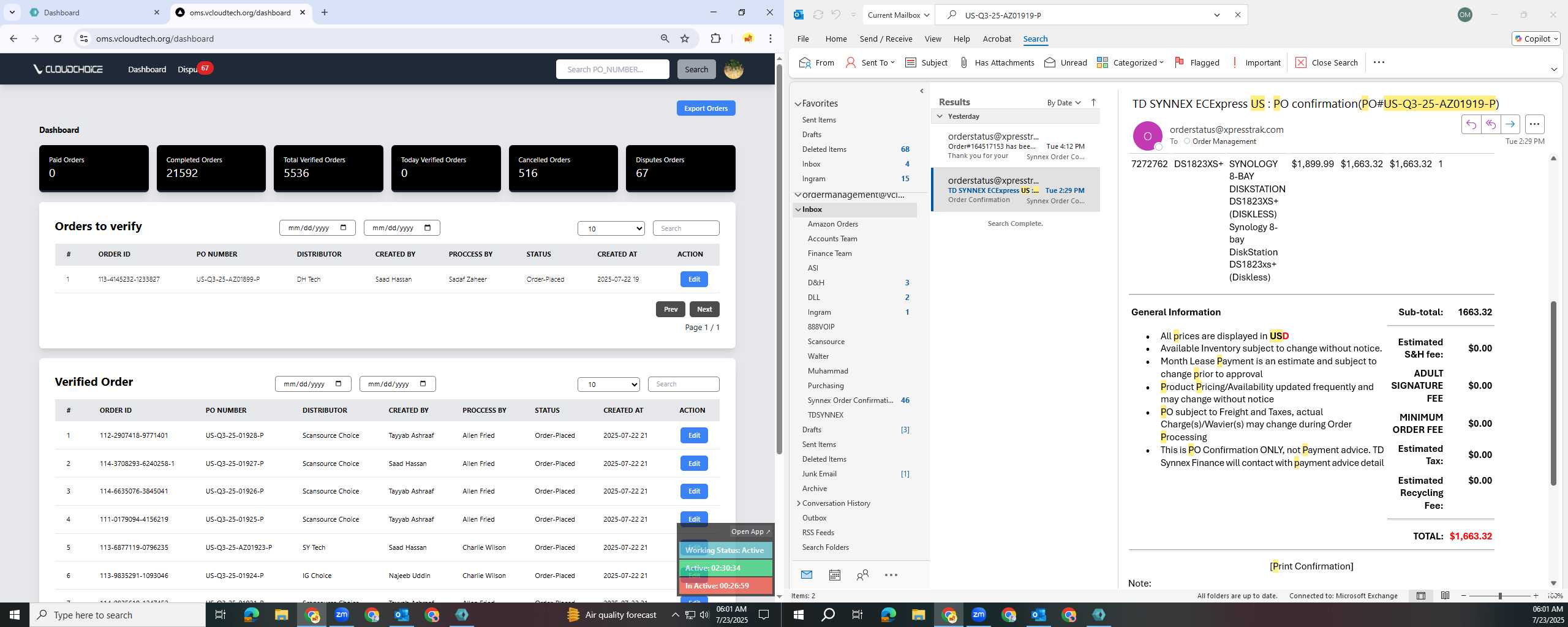Expand Conversation History folder
The image size is (1568, 627).
click(798, 503)
